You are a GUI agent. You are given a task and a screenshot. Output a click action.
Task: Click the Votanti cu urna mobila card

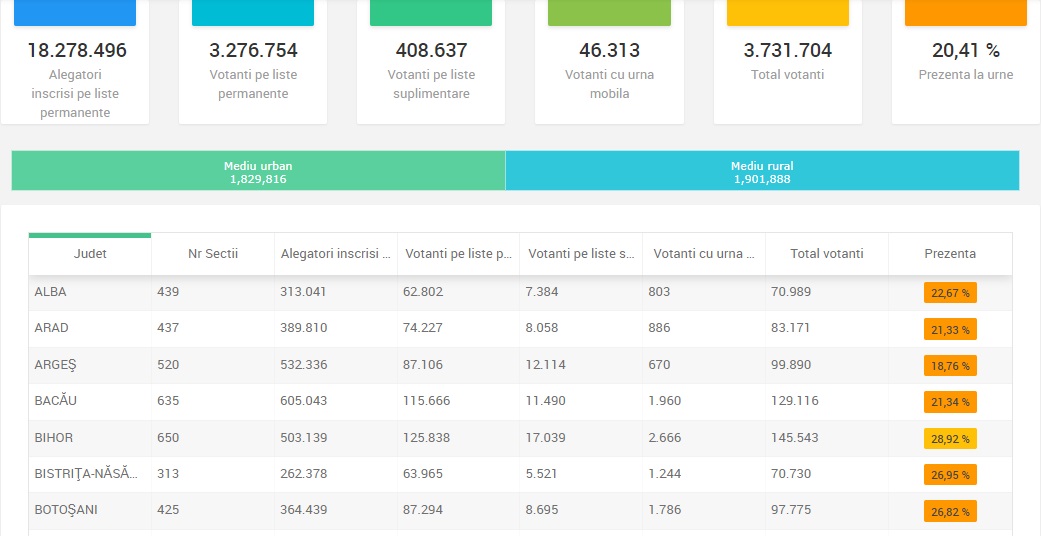click(609, 60)
